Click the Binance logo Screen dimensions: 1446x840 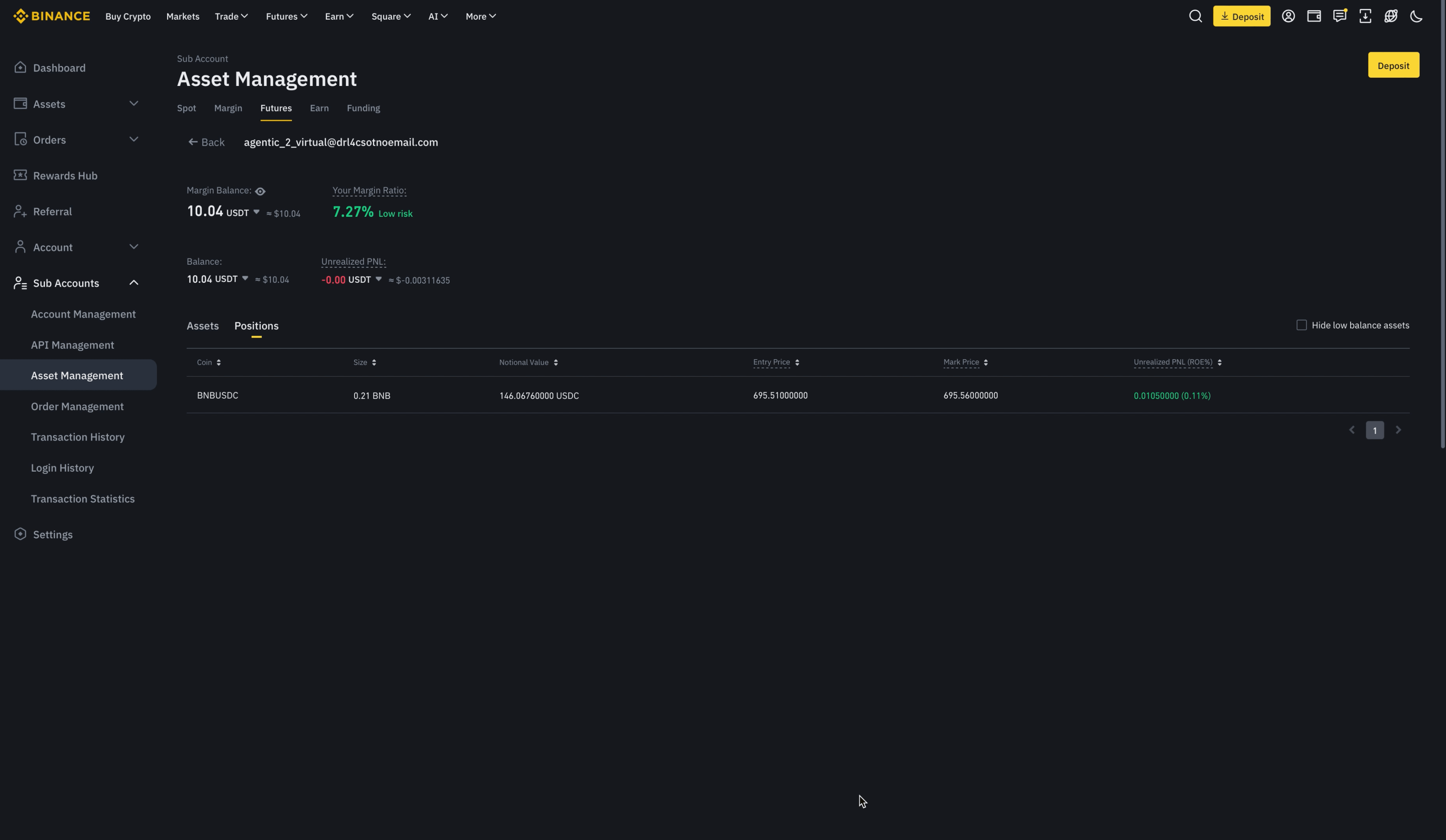click(52, 16)
